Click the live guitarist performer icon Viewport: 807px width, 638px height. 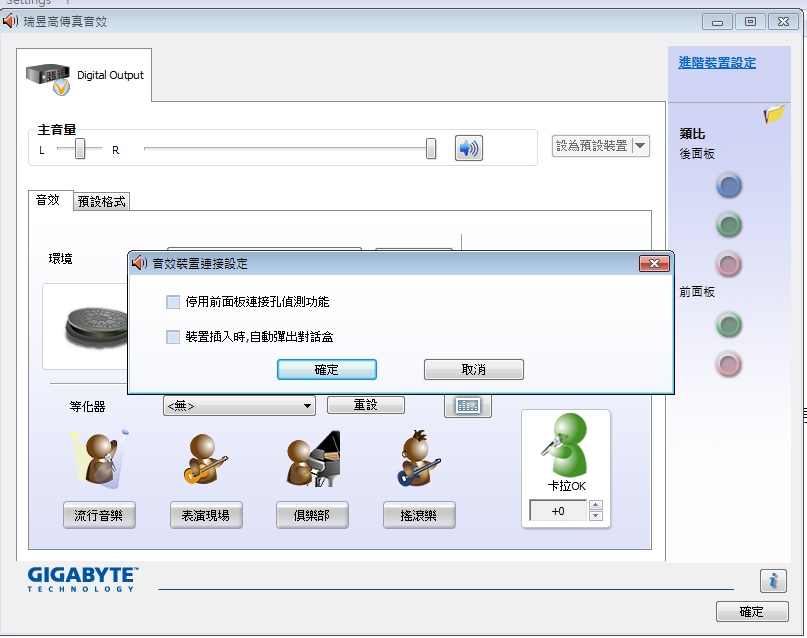[205, 459]
